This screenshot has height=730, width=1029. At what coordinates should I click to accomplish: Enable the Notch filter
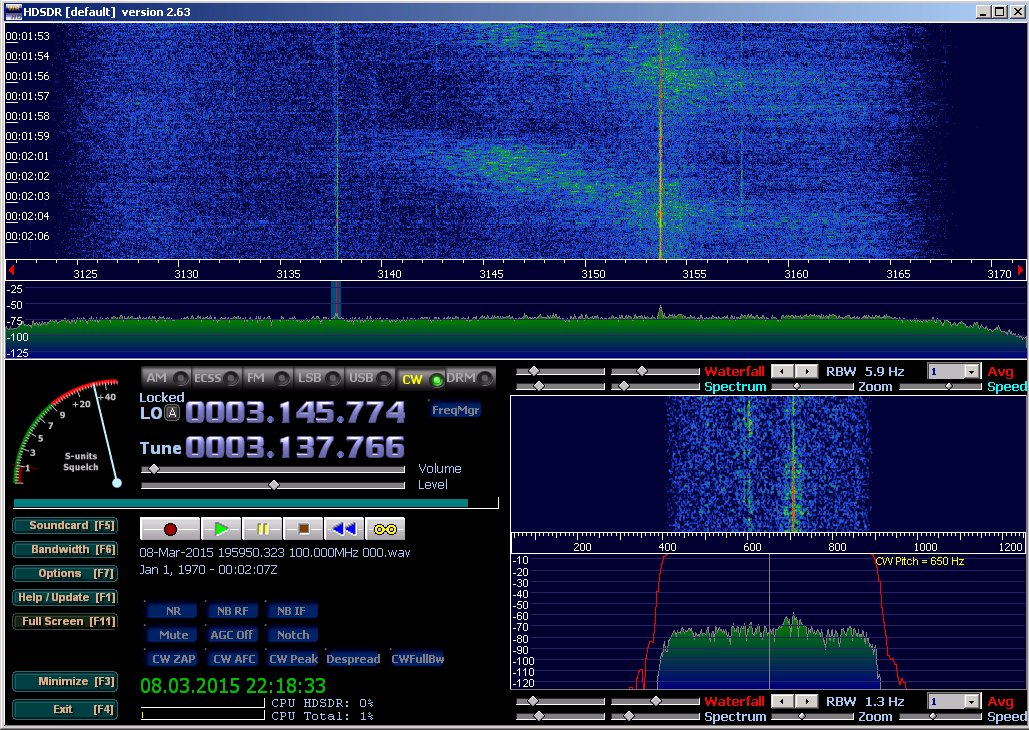click(293, 635)
